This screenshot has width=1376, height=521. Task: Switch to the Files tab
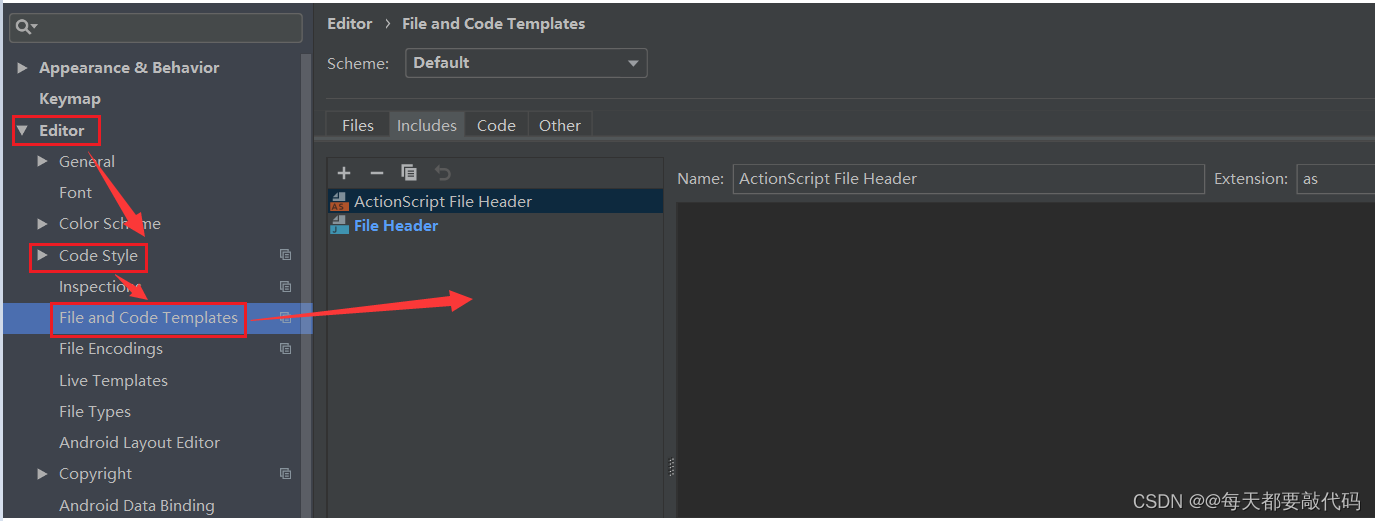(x=357, y=125)
